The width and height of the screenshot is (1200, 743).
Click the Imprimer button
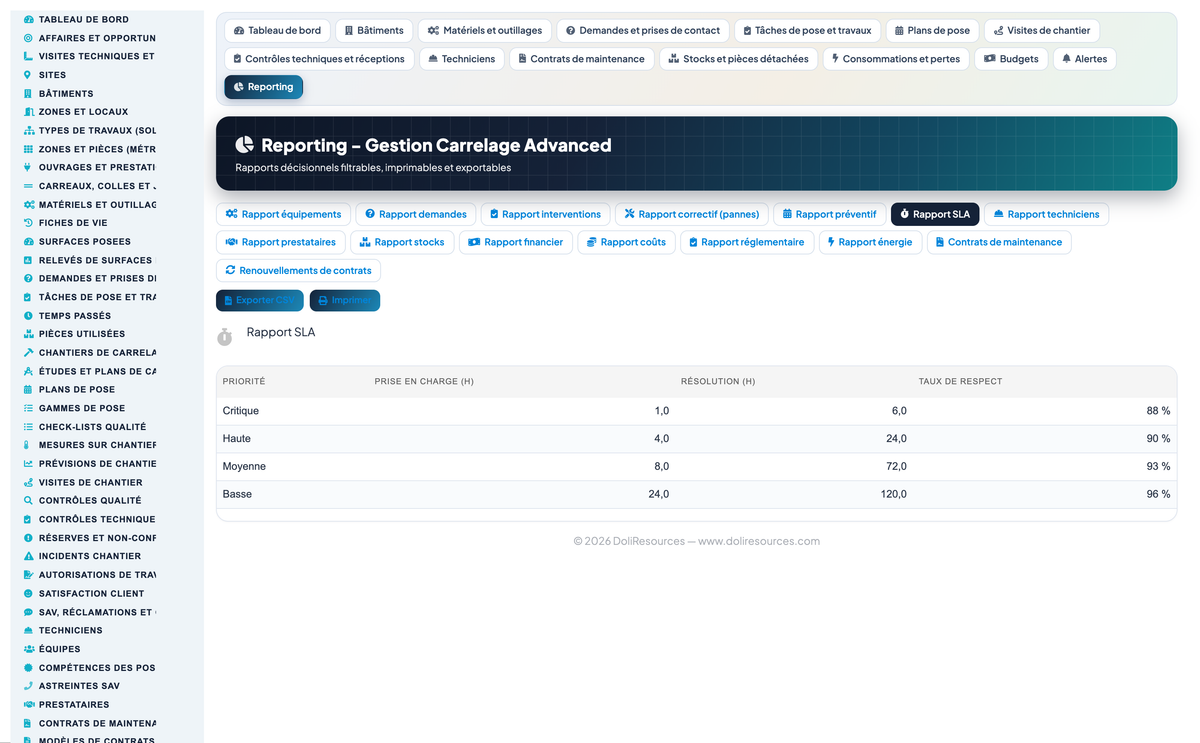pos(345,300)
